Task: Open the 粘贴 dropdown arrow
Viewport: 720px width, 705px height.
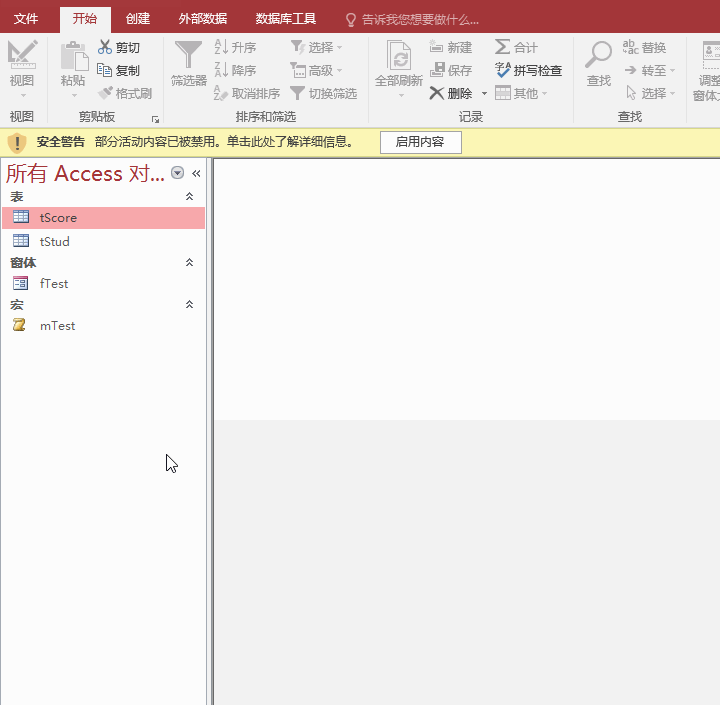Action: [x=73, y=96]
